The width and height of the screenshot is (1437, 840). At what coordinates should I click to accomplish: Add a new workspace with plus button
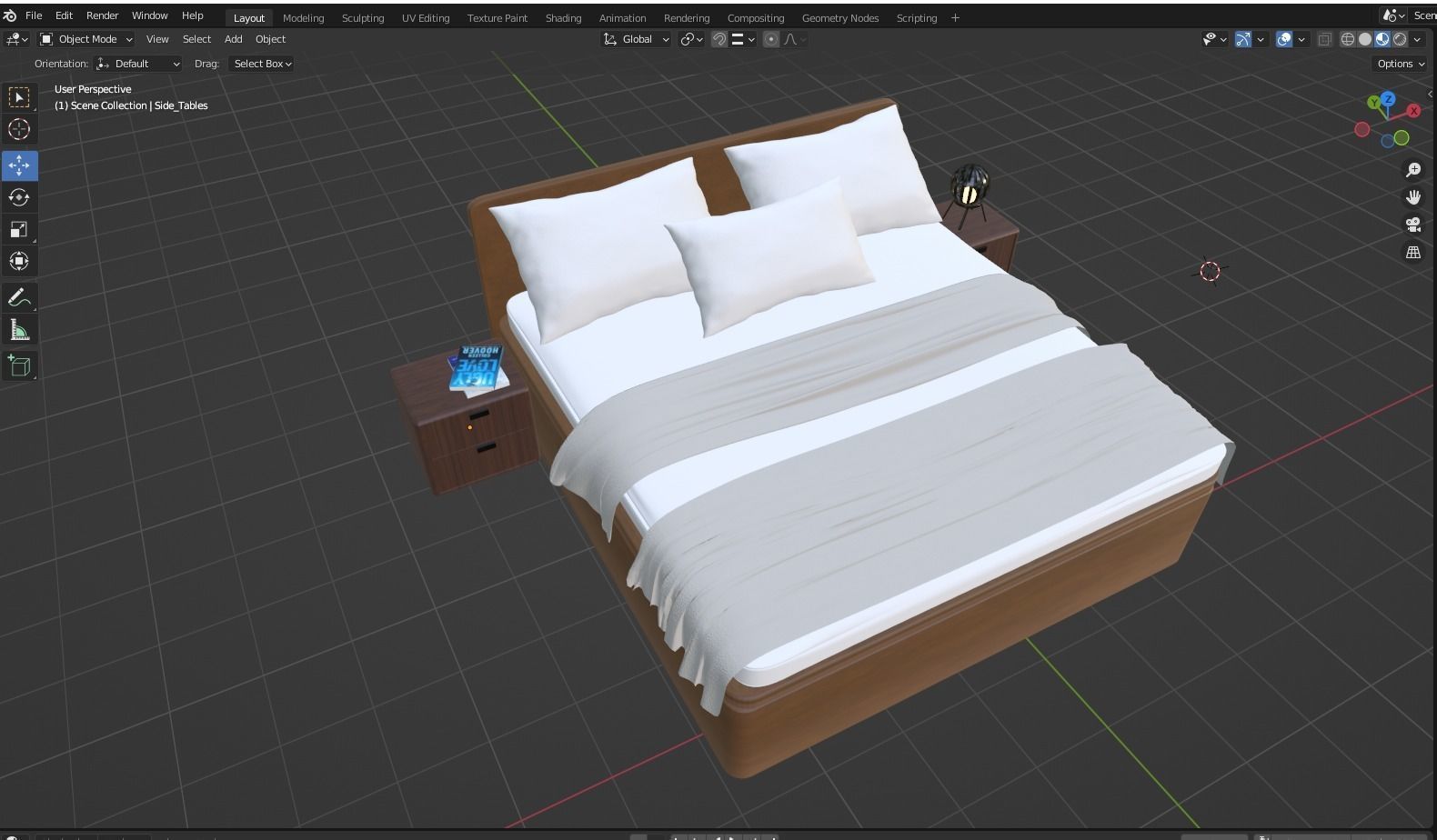955,18
